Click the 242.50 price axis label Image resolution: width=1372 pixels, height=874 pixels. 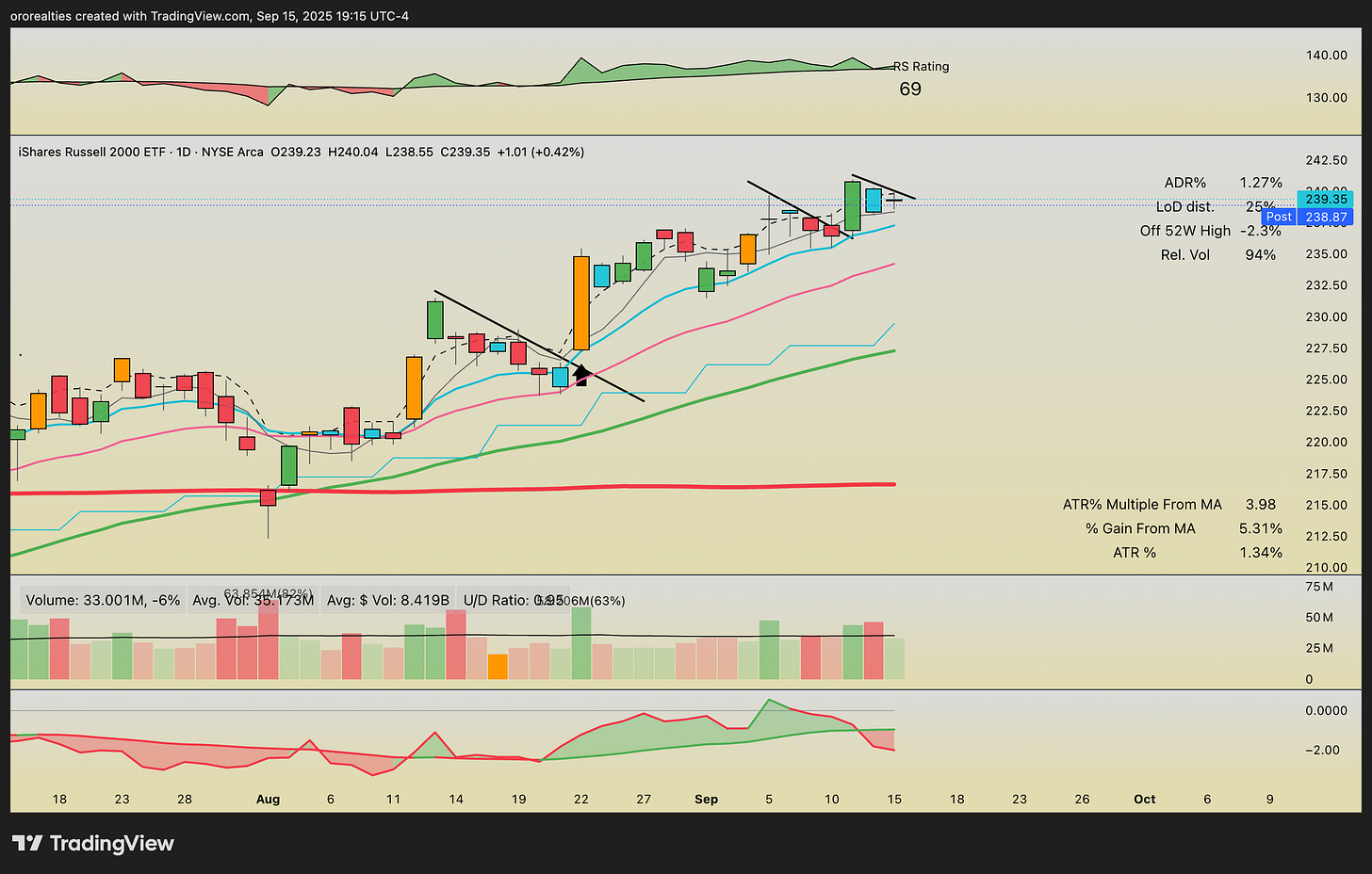tap(1327, 160)
